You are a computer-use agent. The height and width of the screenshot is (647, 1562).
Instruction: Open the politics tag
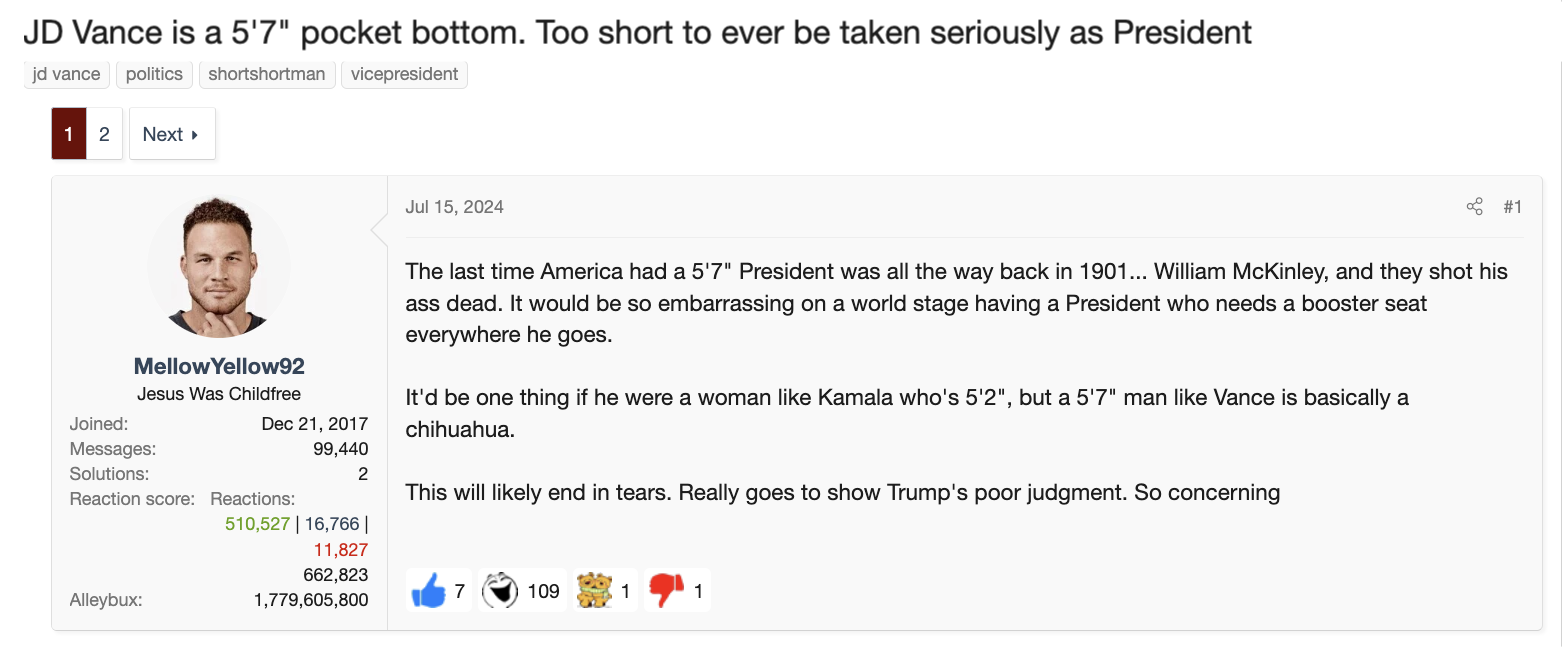tap(154, 74)
